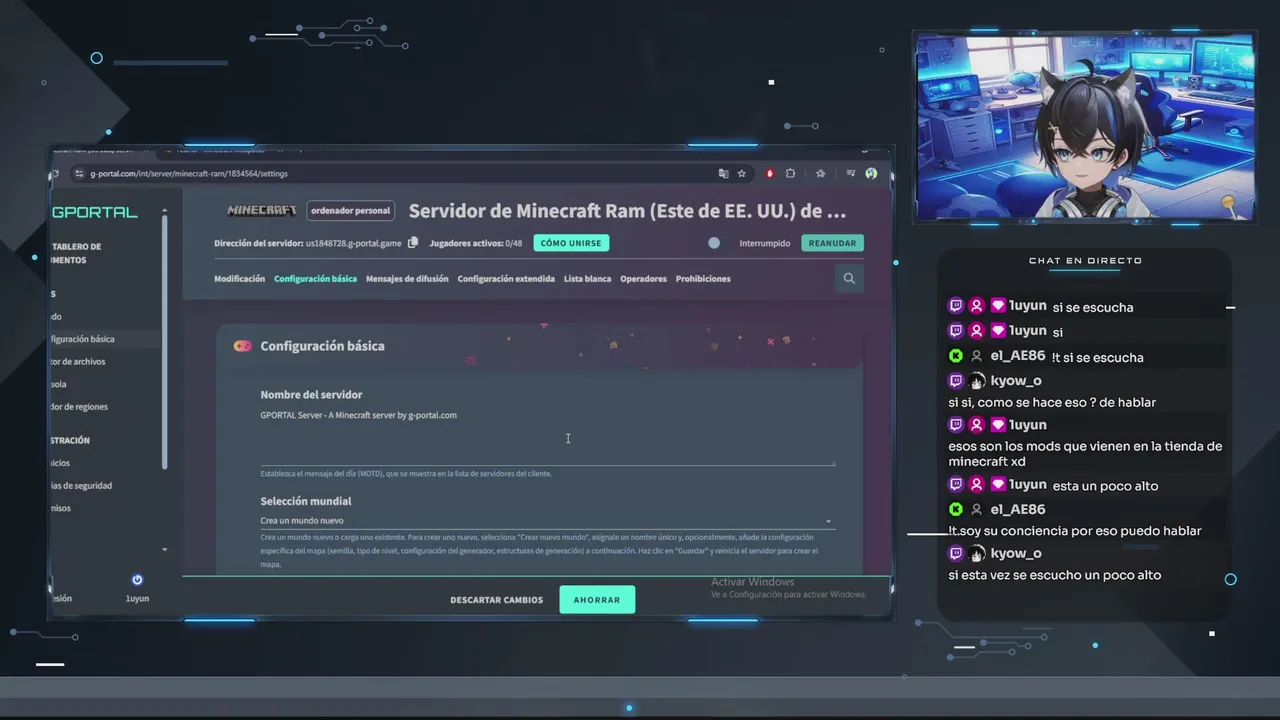Click 1uyun's message 'esta un poco alto'
Image resolution: width=1280 pixels, height=720 pixels.
click(1105, 486)
